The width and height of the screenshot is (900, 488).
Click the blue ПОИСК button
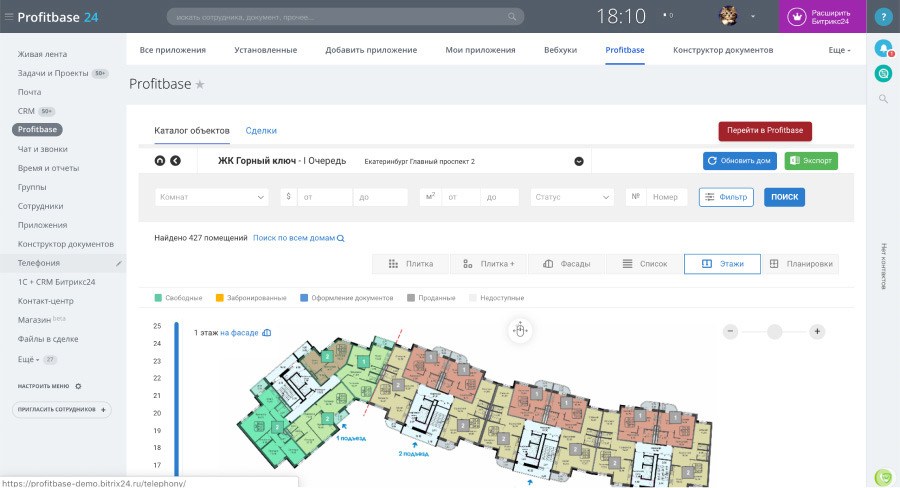[x=785, y=197]
